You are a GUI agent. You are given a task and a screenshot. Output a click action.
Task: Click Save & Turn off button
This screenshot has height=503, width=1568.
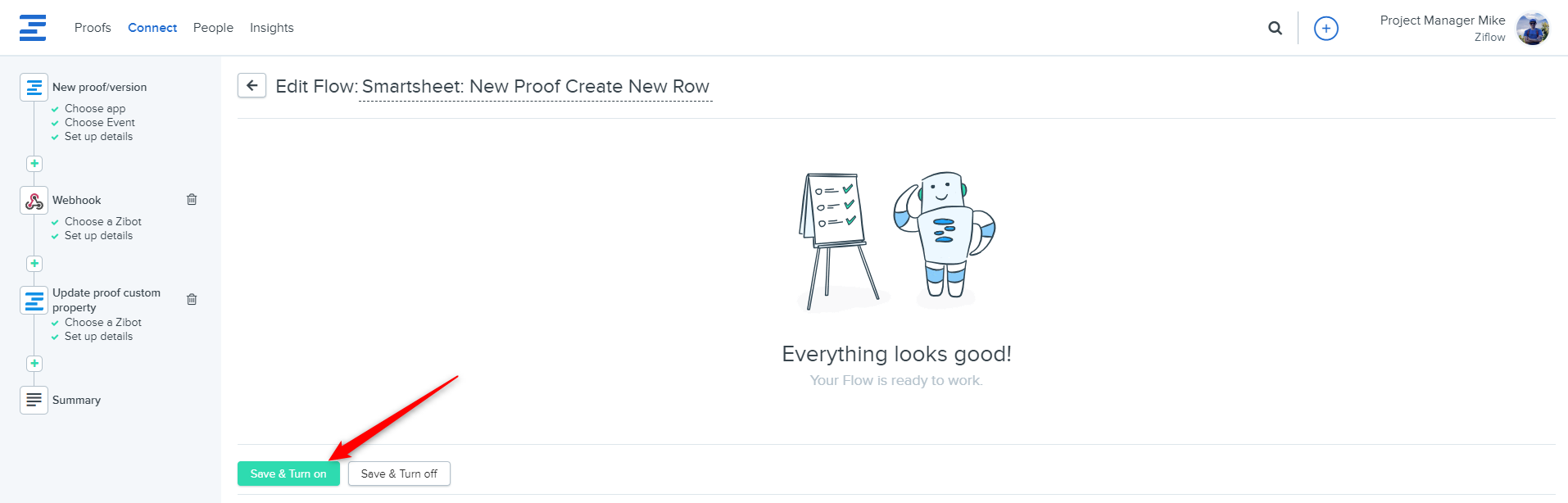[399, 474]
